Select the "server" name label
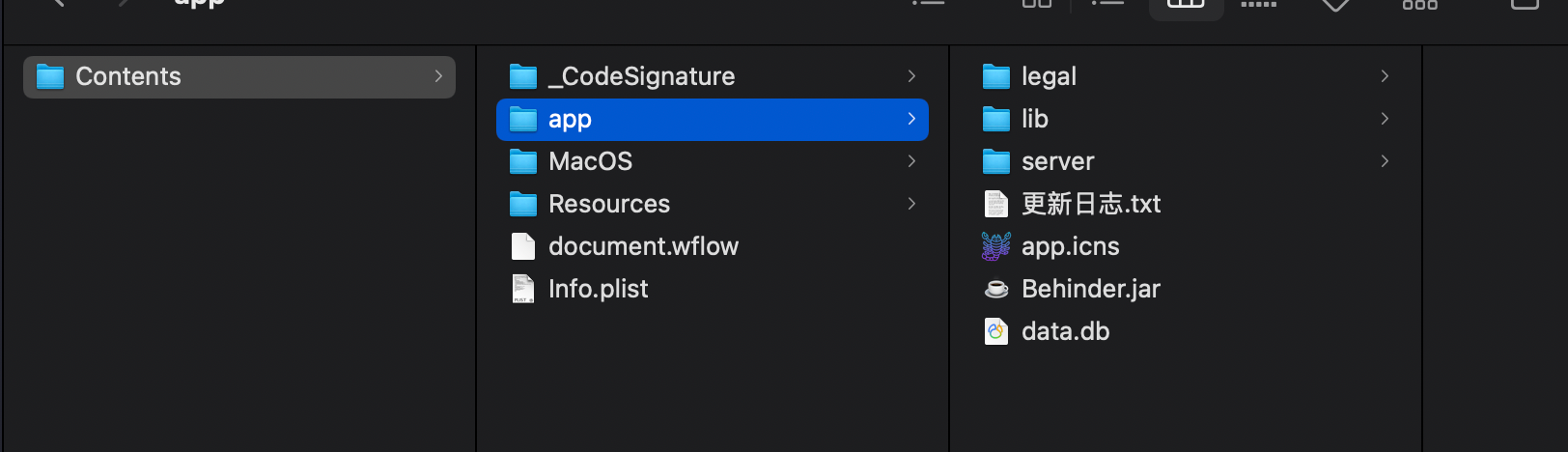Screen dimensions: 1568x452 pyautogui.click(x=1058, y=161)
